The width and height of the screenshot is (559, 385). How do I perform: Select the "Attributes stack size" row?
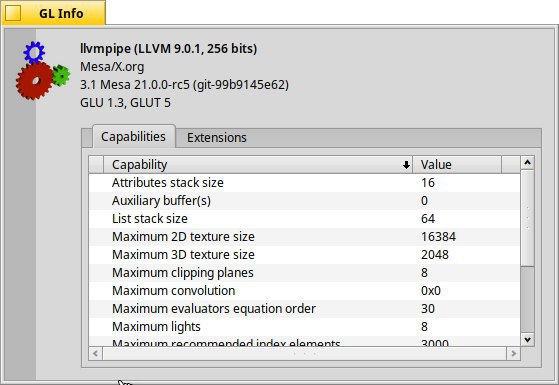point(304,183)
